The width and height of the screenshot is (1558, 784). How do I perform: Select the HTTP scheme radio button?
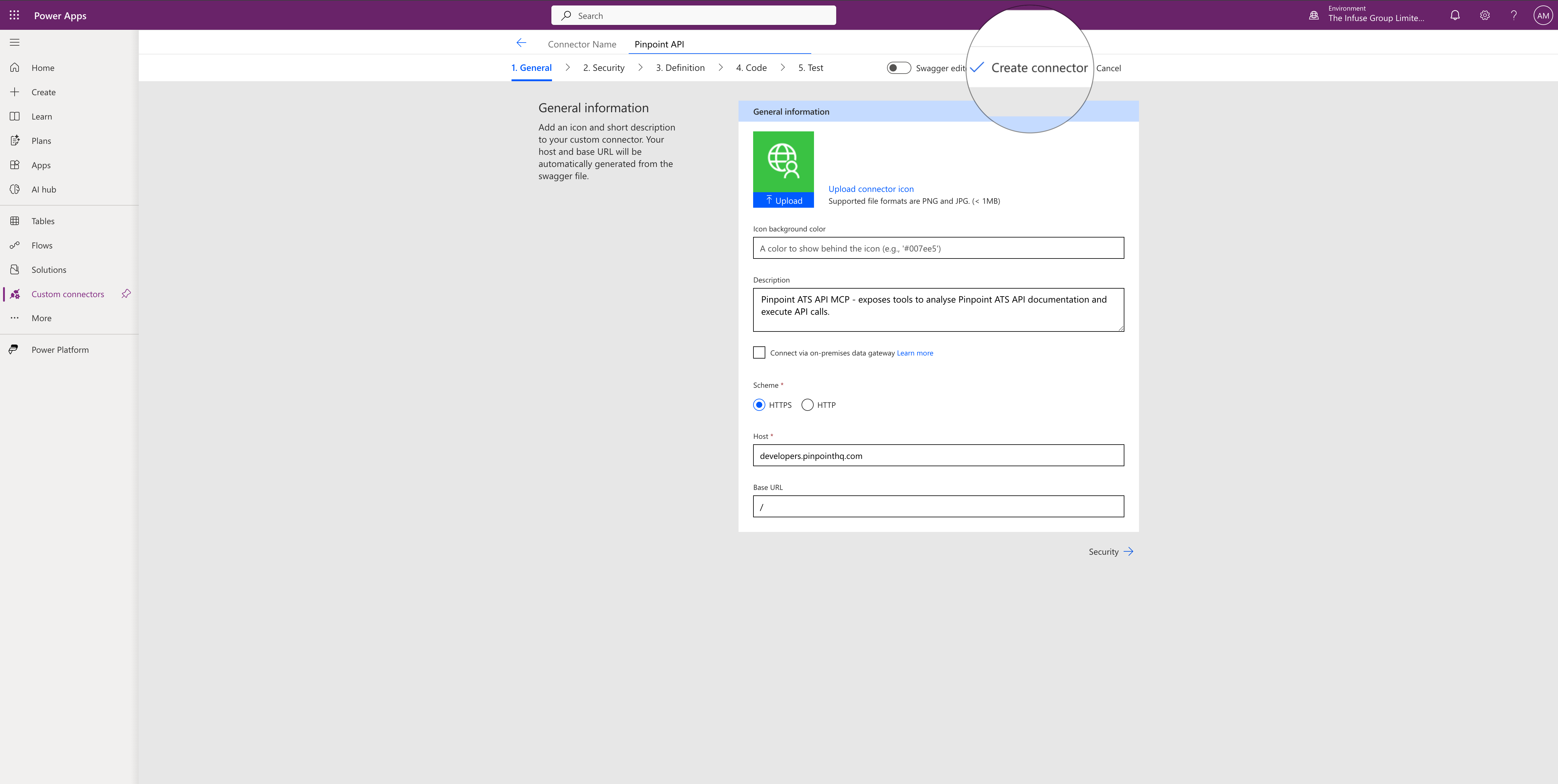(807, 405)
